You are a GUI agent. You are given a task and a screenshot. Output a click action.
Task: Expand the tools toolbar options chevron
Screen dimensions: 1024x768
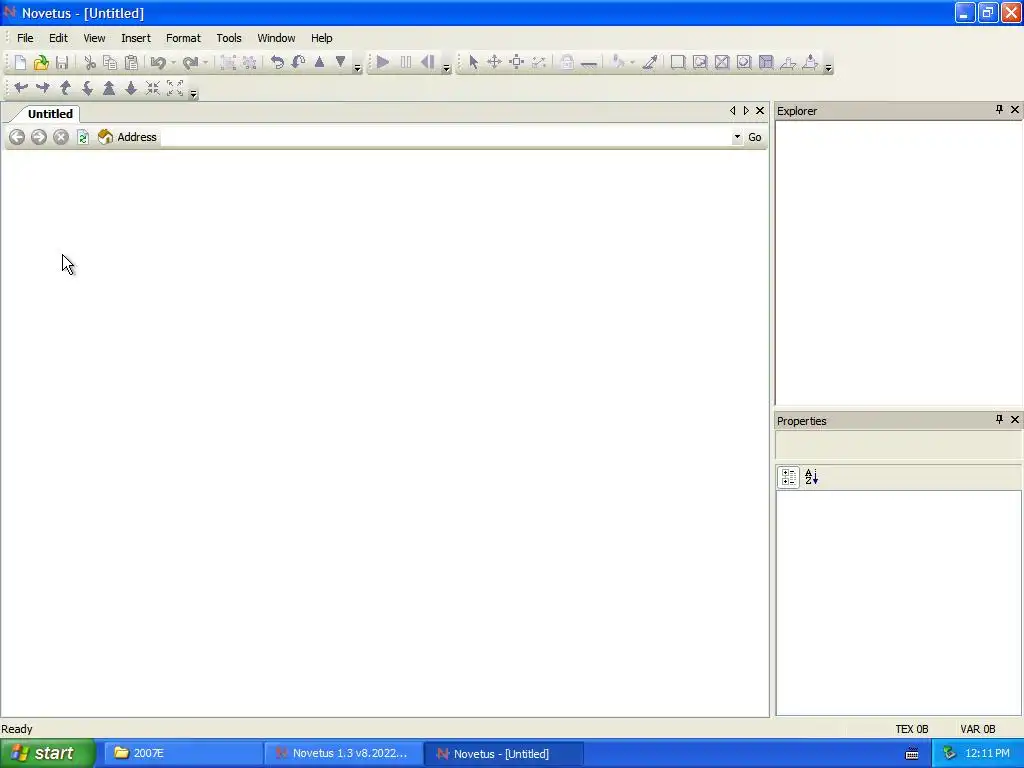point(828,67)
